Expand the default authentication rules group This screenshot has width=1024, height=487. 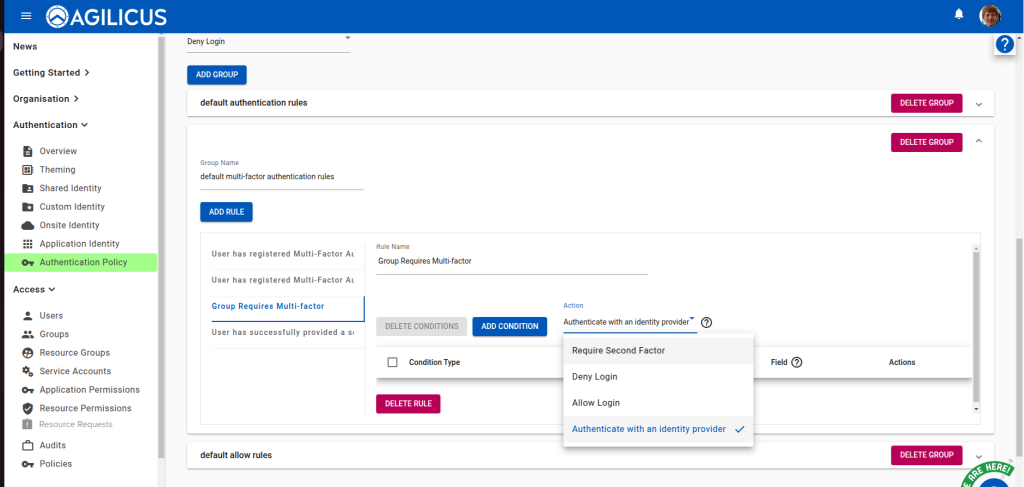tap(979, 103)
